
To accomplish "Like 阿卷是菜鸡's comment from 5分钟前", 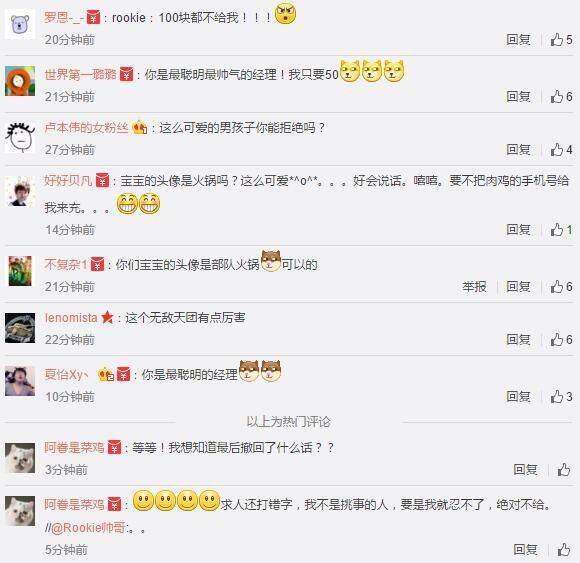I will [x=564, y=550].
